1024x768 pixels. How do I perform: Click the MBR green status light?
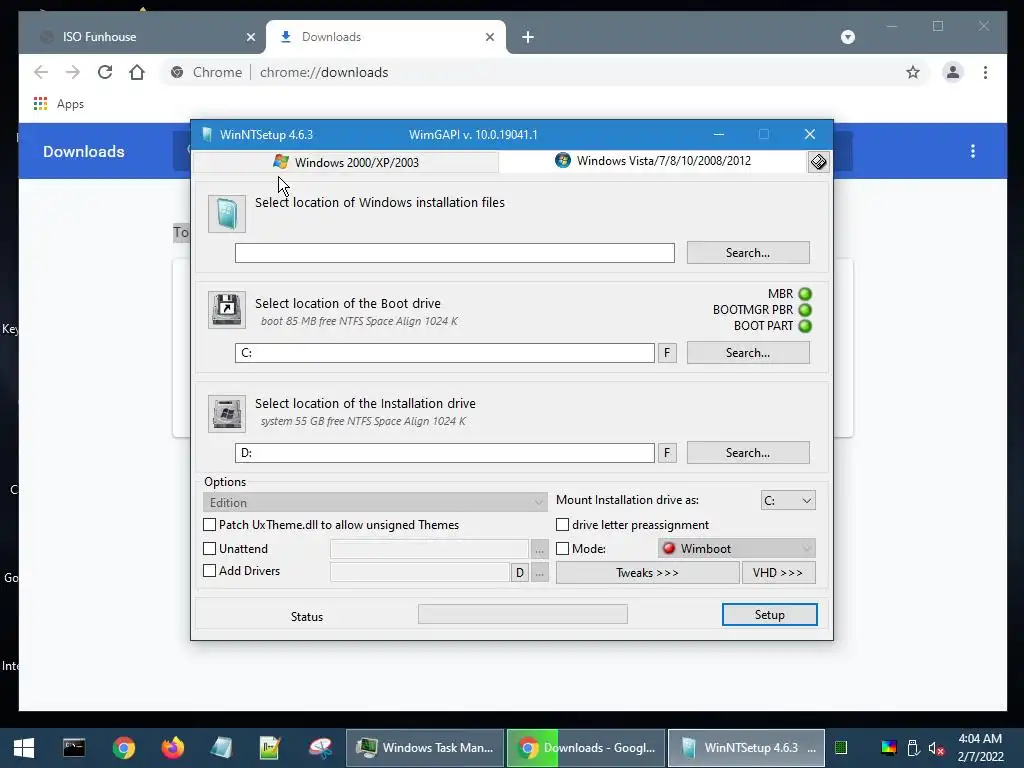coord(805,294)
